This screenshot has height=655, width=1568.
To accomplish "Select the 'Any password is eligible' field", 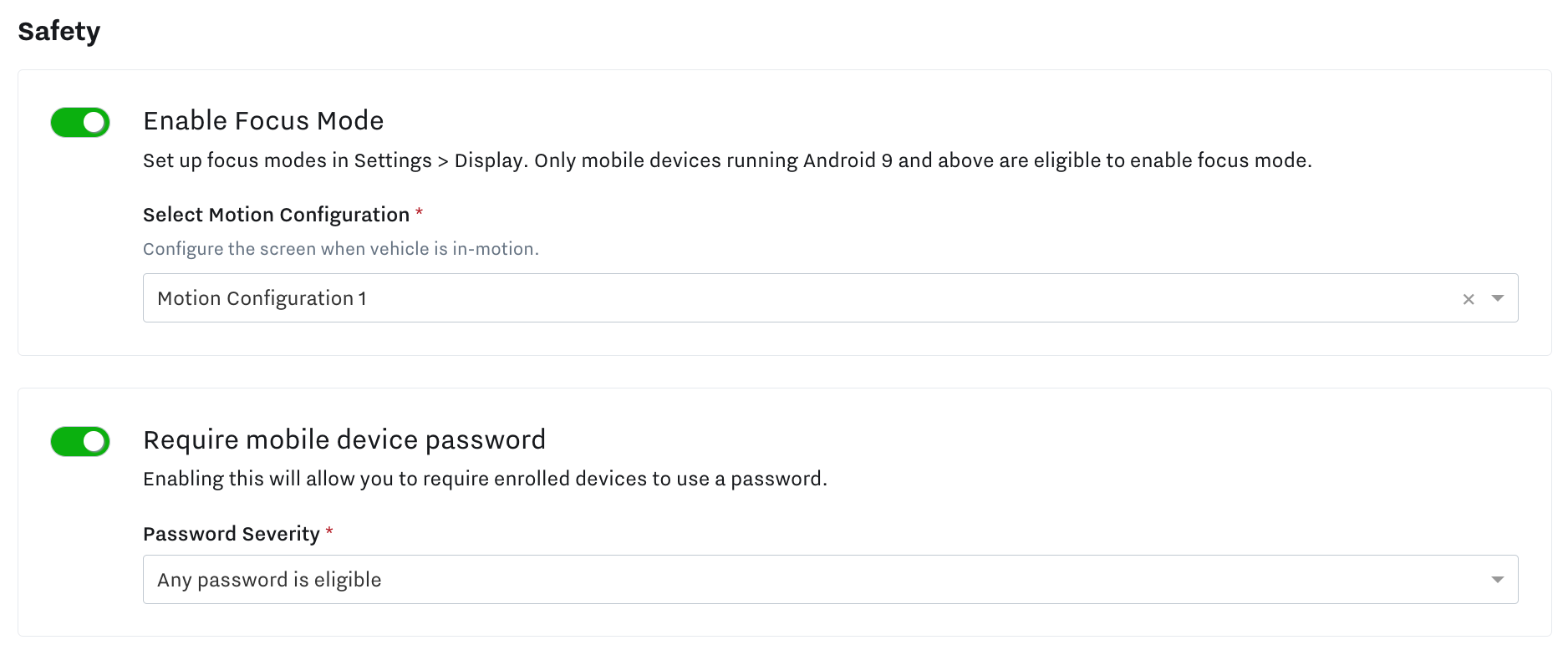I will [x=269, y=580].
